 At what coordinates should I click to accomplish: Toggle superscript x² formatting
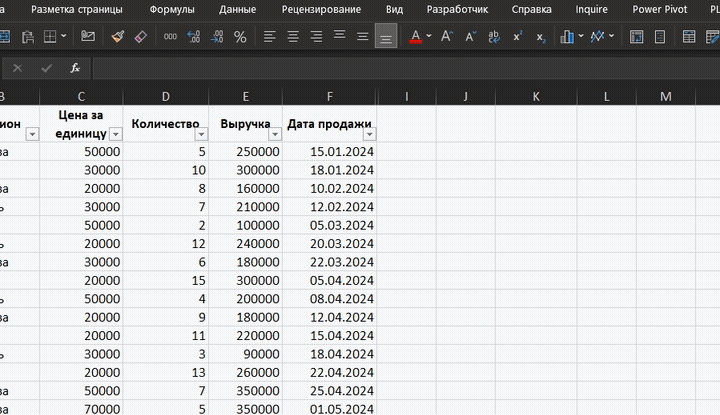click(518, 36)
